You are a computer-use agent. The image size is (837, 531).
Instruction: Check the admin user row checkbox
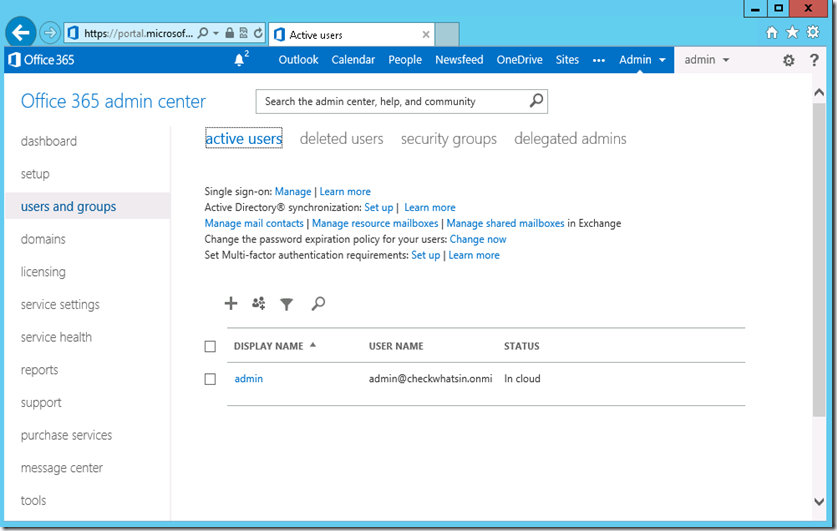point(210,379)
